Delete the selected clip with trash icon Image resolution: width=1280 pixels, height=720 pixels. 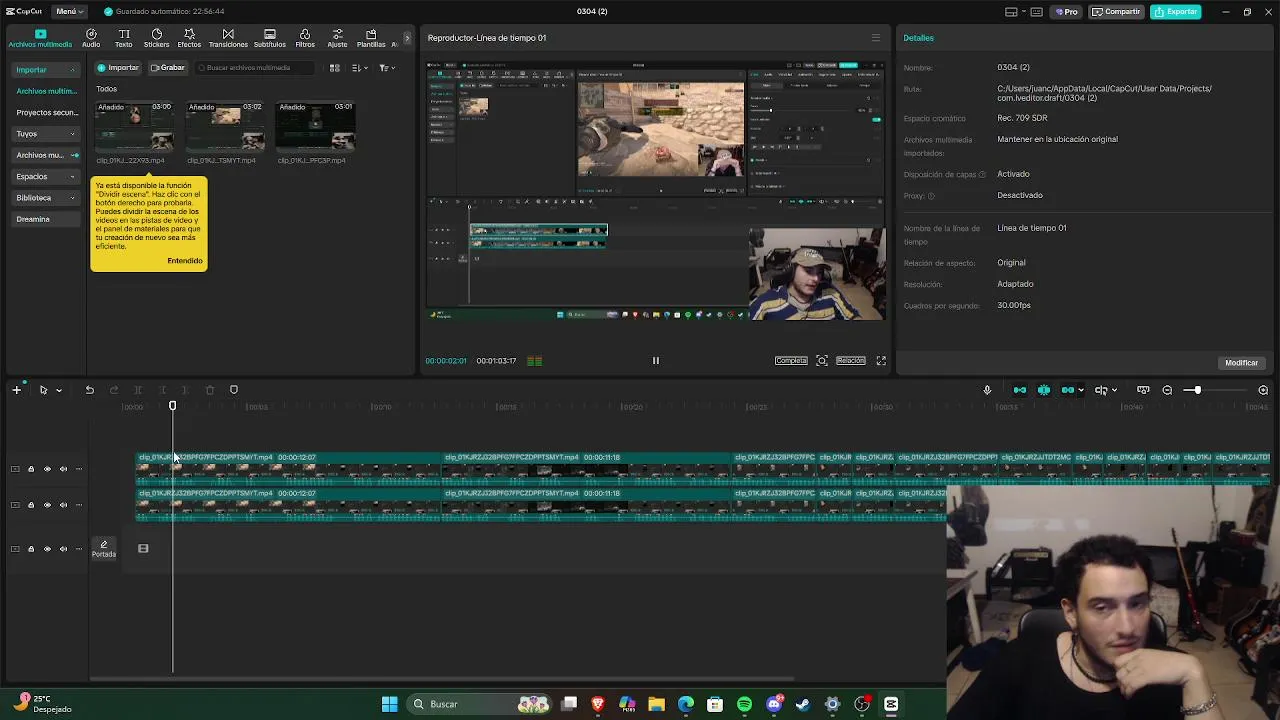click(x=210, y=390)
